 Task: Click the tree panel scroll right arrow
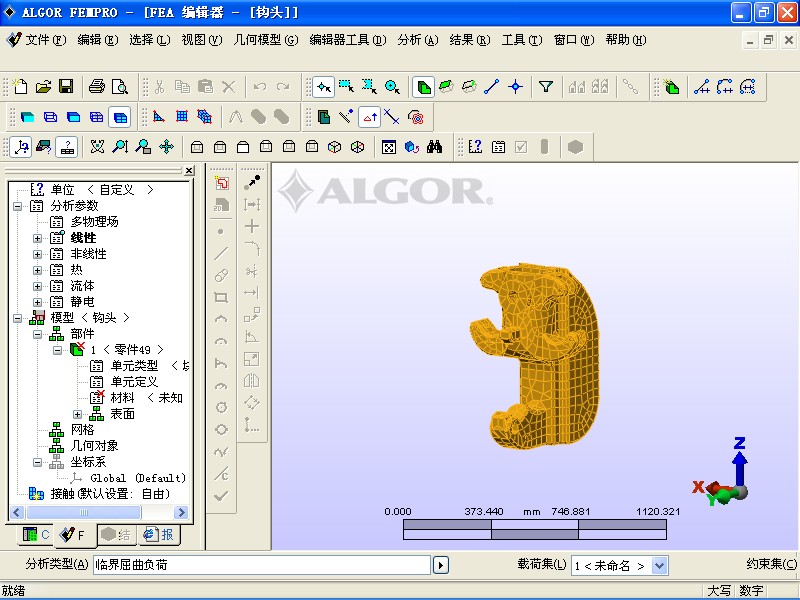click(x=181, y=512)
